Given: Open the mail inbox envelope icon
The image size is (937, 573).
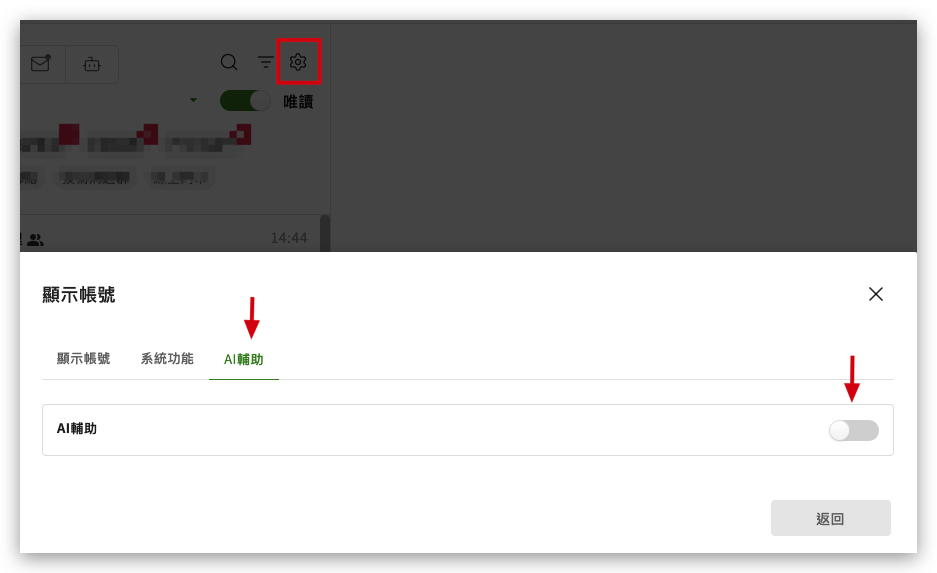Looking at the screenshot, I should 41,63.
